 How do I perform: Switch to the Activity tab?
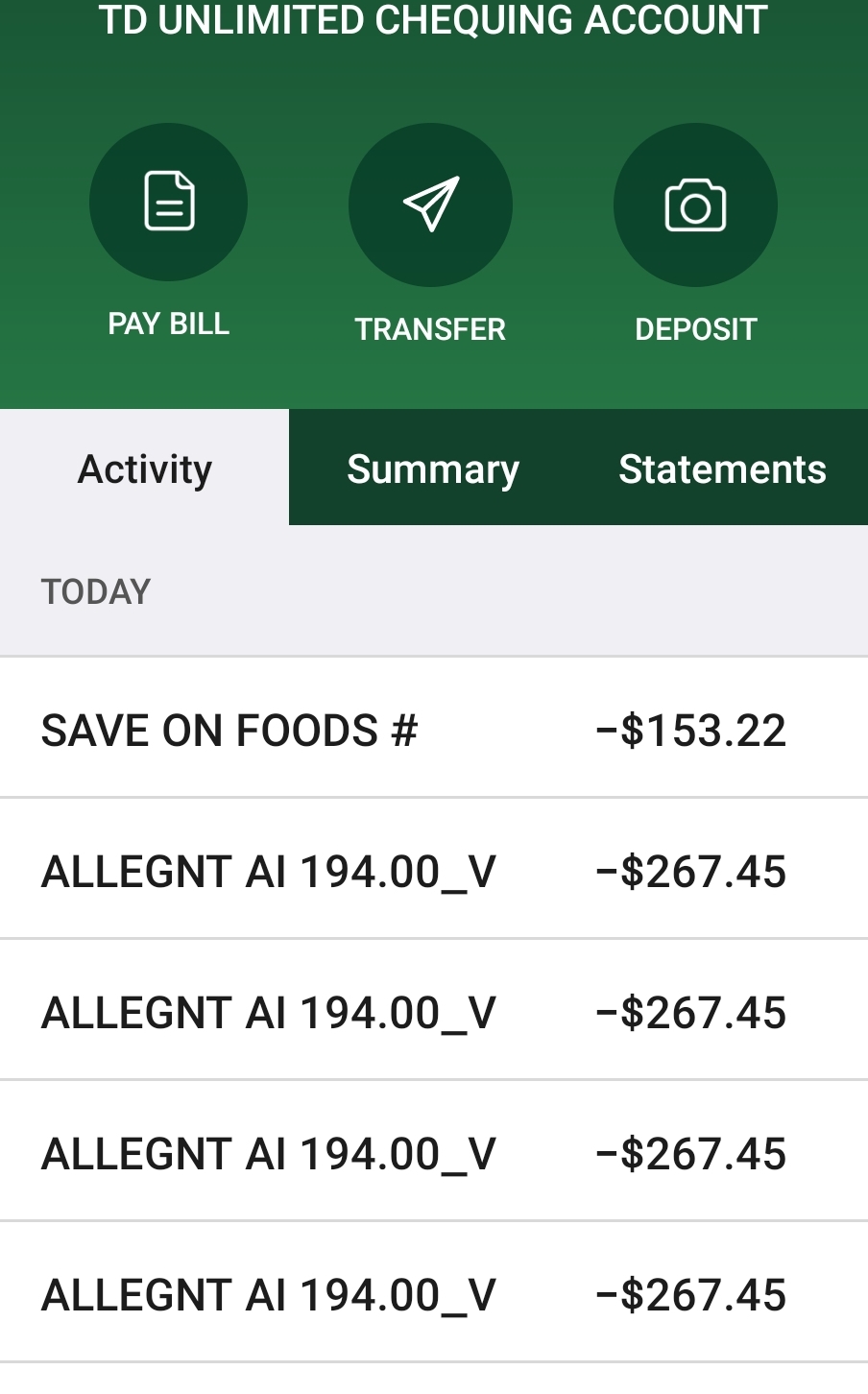(x=145, y=469)
